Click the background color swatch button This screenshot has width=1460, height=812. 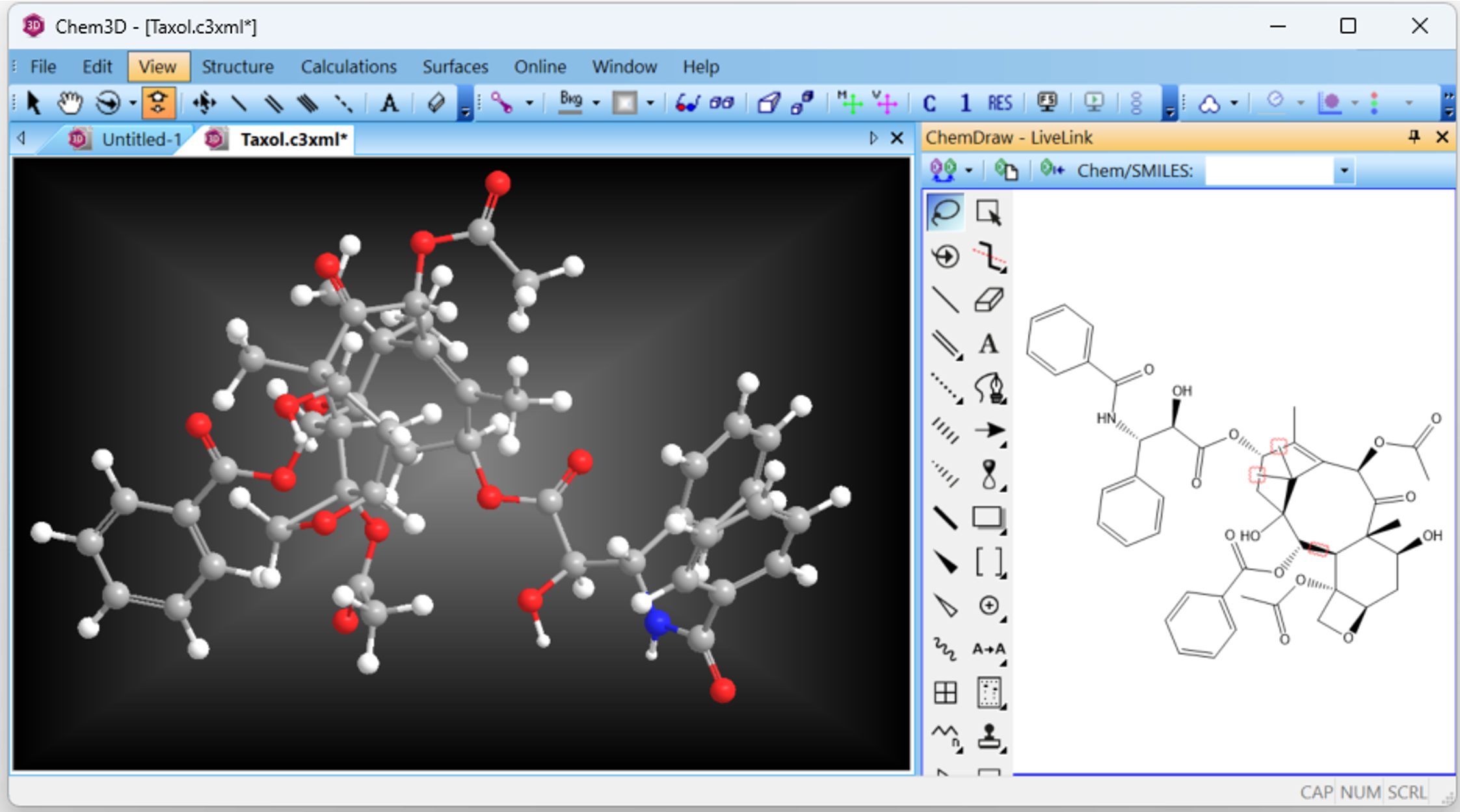click(x=625, y=103)
